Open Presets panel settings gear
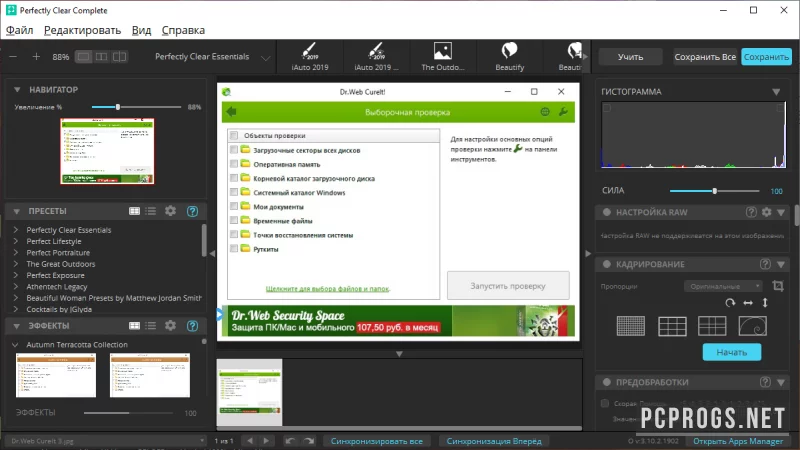The image size is (800, 450). [170, 211]
